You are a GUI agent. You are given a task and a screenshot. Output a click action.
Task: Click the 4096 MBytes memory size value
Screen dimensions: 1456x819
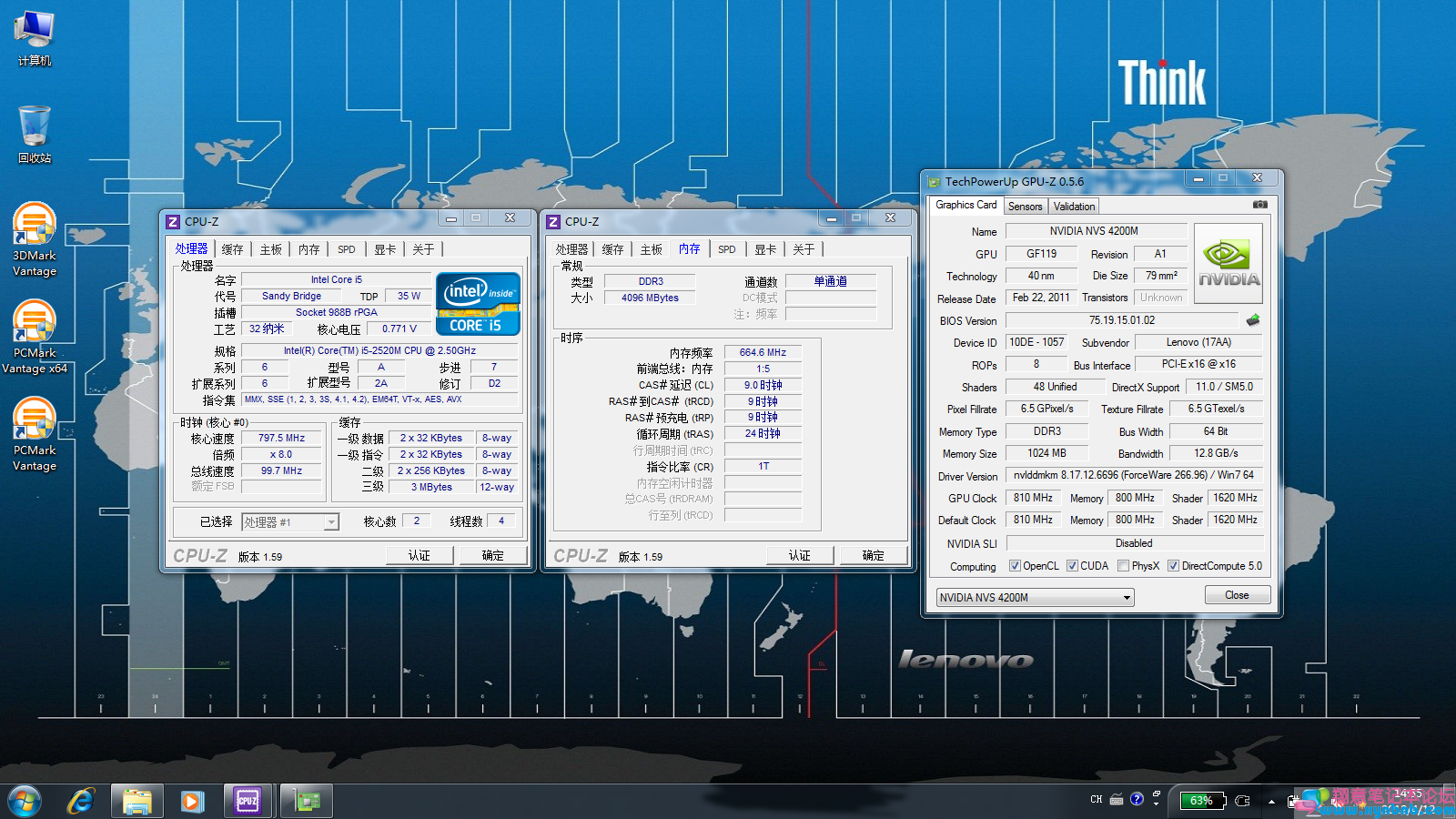click(650, 298)
